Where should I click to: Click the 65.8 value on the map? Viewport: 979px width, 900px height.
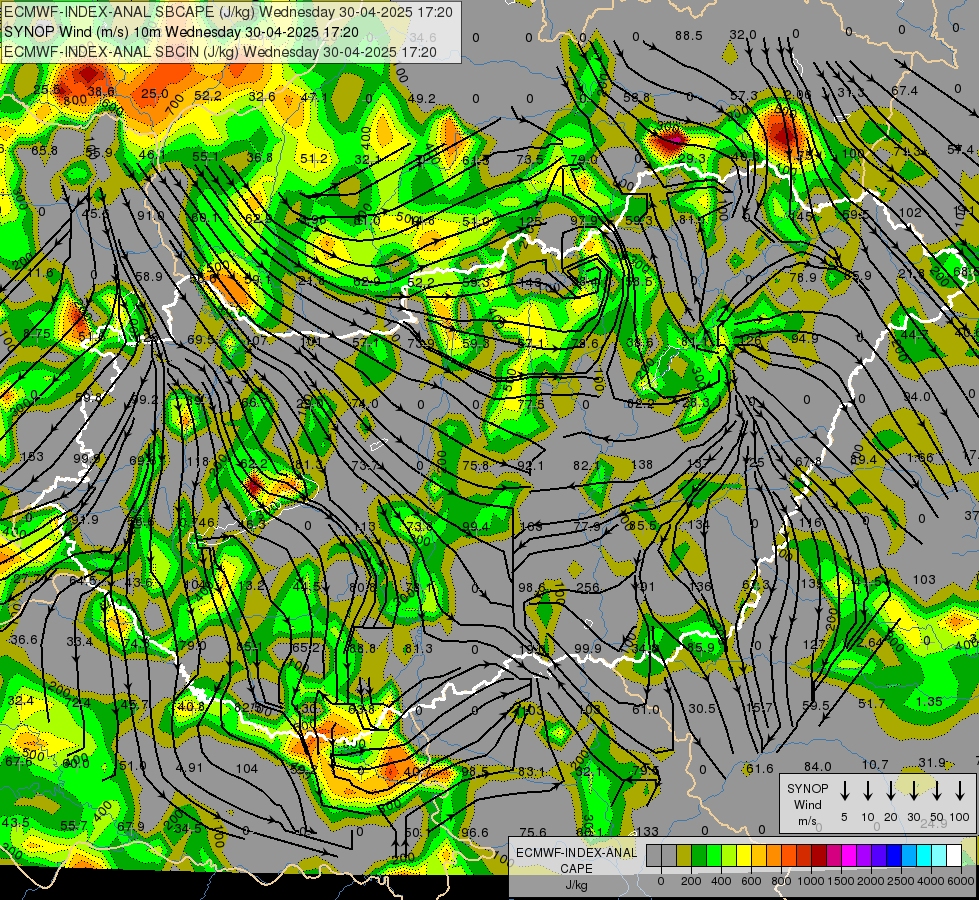coord(44,150)
